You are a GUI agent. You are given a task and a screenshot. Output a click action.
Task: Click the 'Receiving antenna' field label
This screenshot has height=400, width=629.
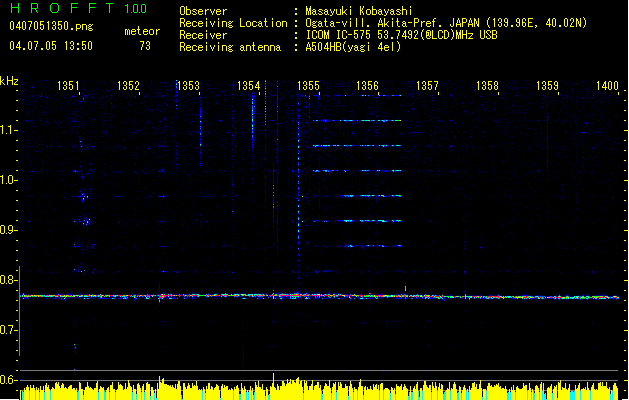click(230, 47)
